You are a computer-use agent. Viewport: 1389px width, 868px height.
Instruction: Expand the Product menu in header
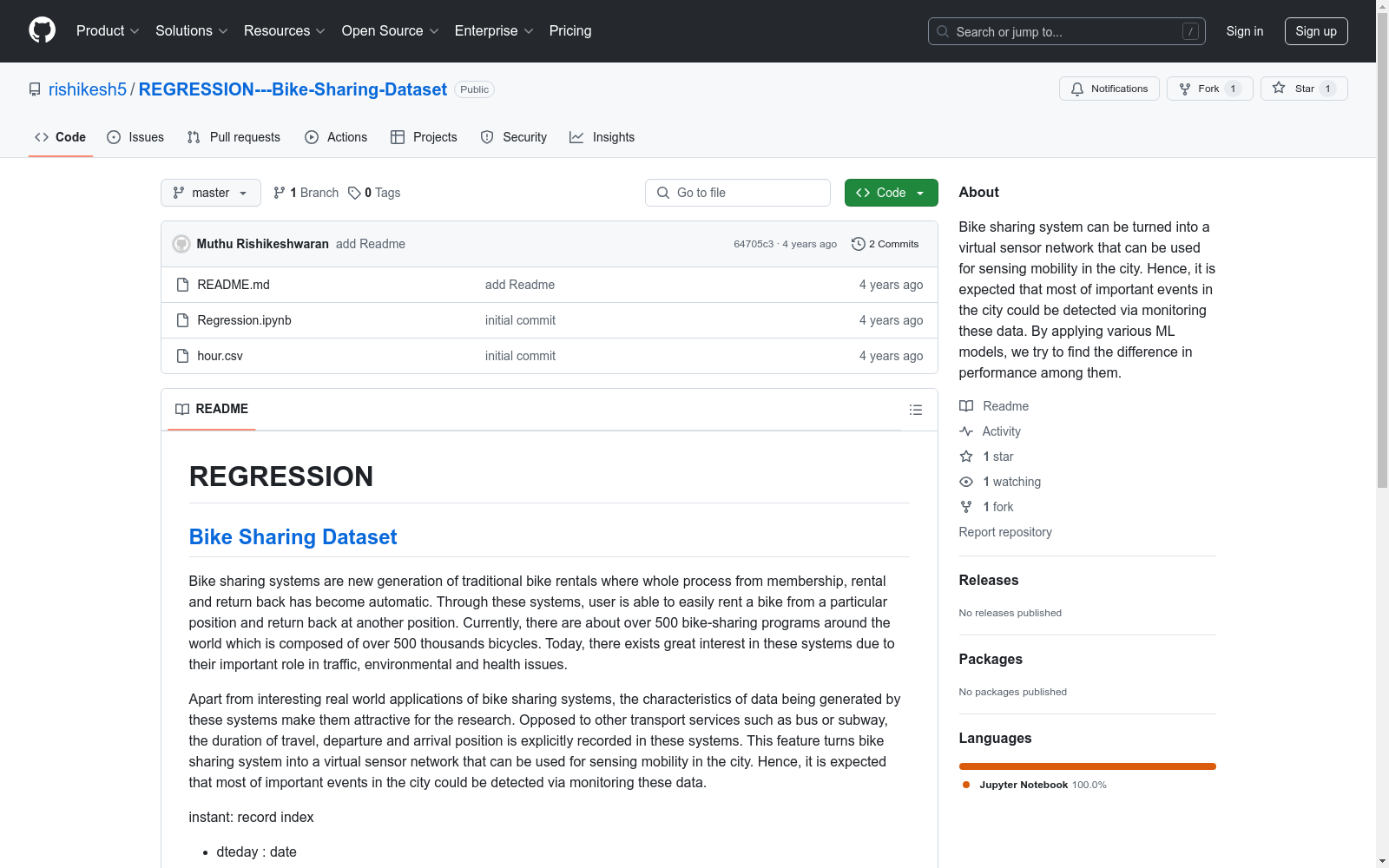point(108,30)
